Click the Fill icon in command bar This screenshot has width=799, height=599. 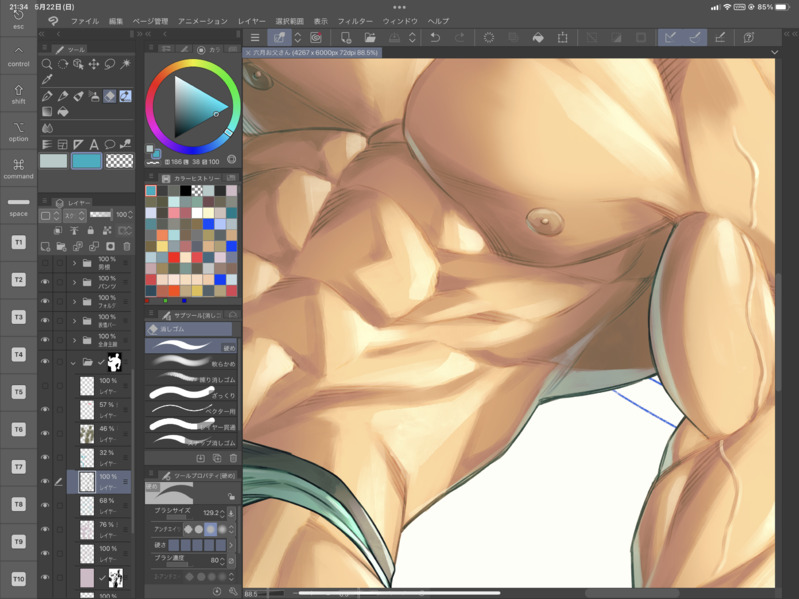pos(538,38)
